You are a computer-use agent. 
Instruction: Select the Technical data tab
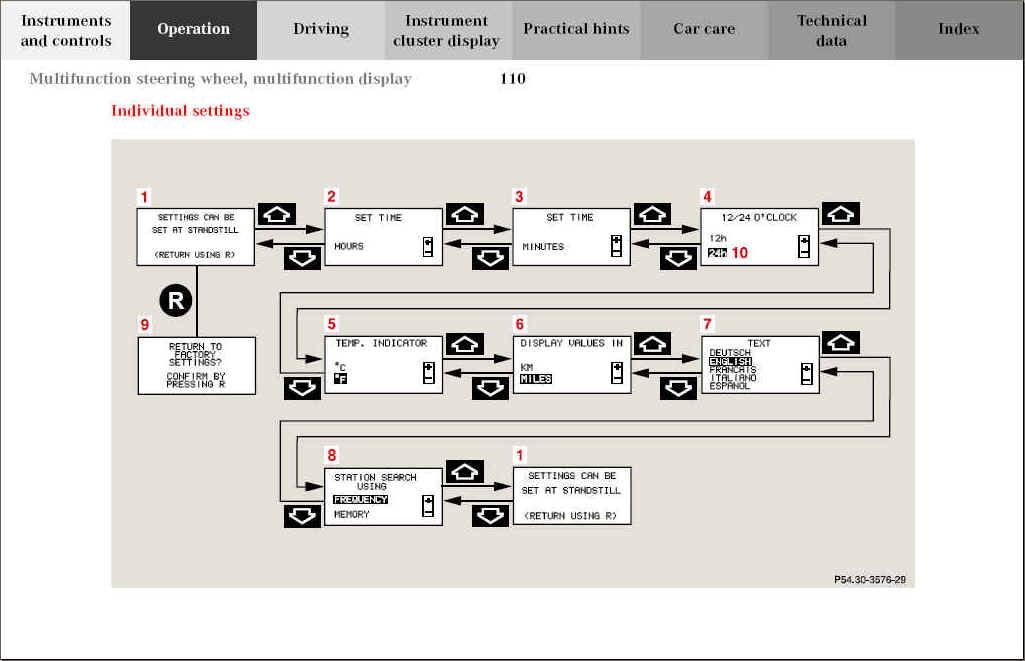831,30
